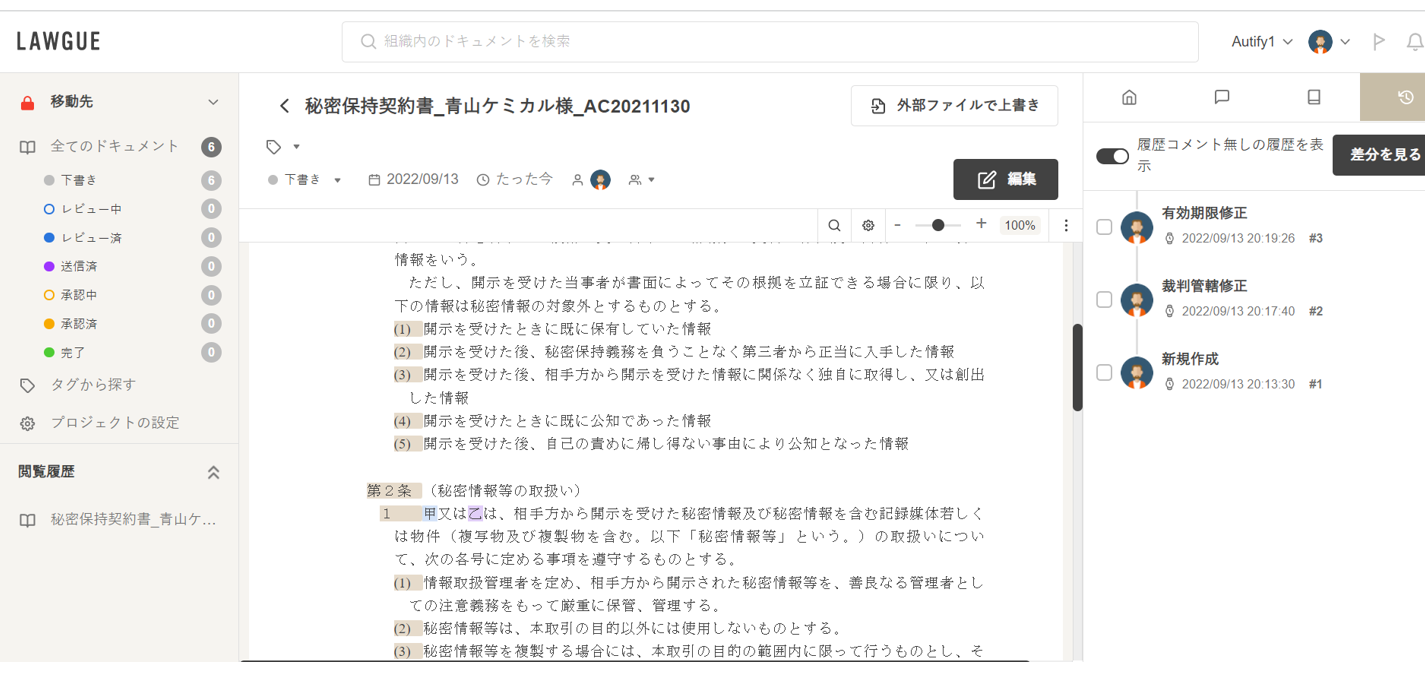The image size is (1425, 673).
Task: Click the zoom in plus icon
Action: [x=981, y=224]
